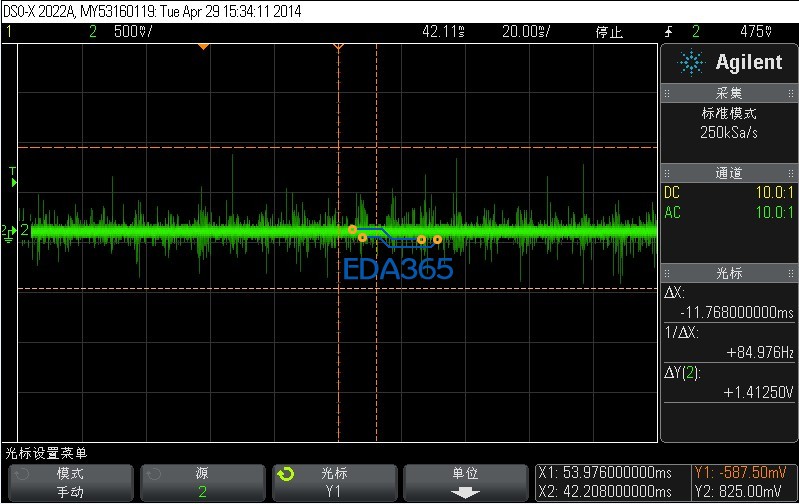
Task: Click the hollow time reference marker at the top
Action: click(338, 47)
